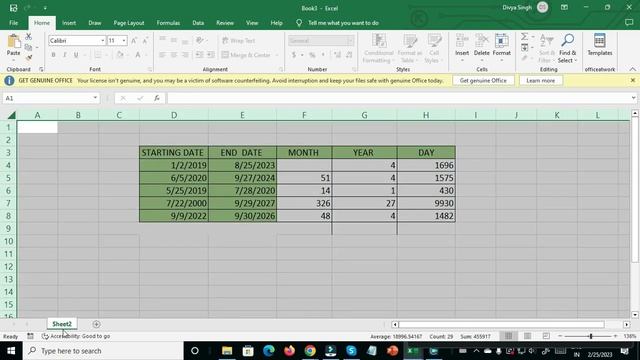Image resolution: width=640 pixels, height=360 pixels.
Task: Click the Copy icon in Clipboard group
Action: pos(28,47)
